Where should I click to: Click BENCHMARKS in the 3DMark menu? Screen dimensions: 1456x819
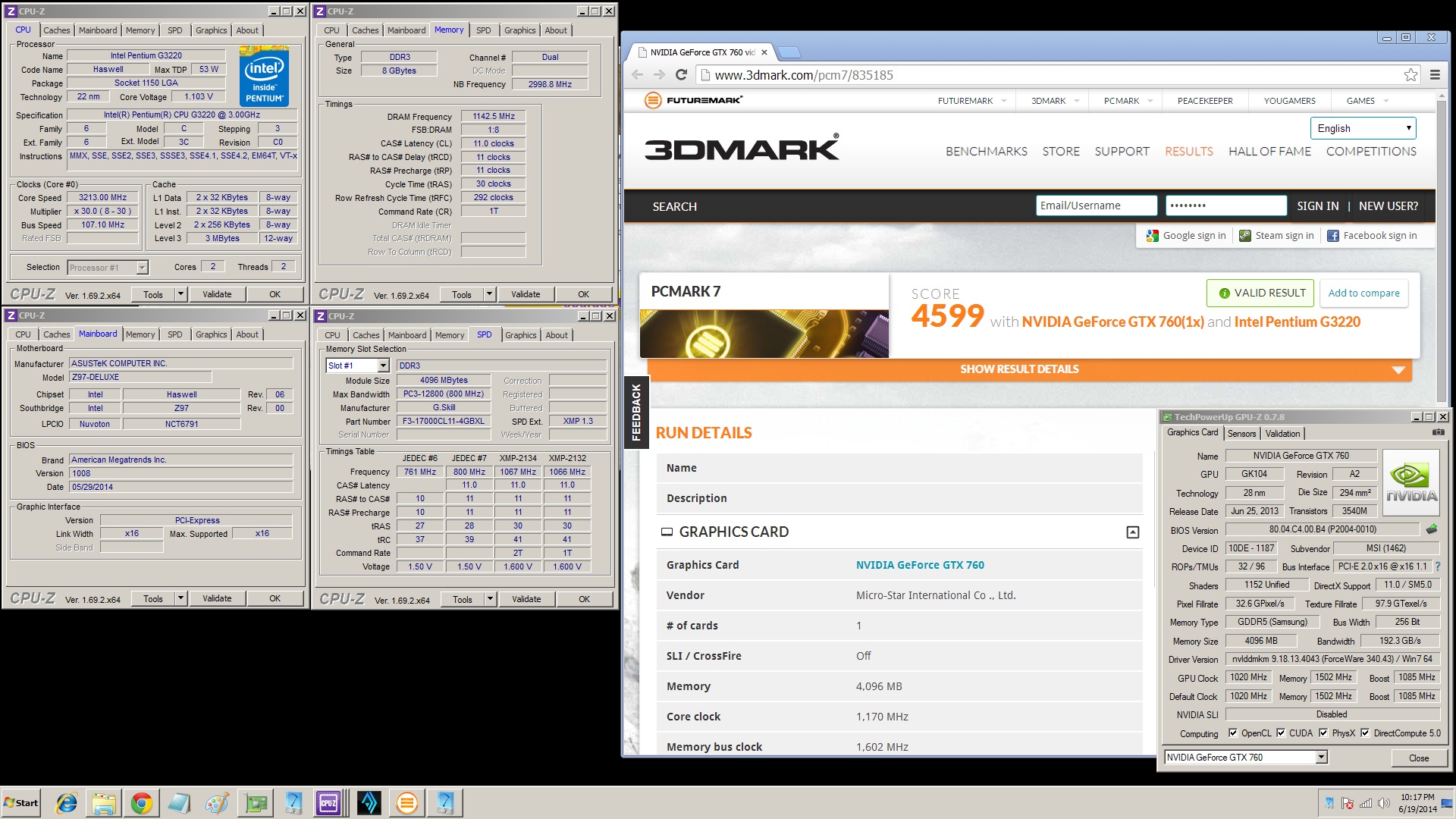point(986,151)
